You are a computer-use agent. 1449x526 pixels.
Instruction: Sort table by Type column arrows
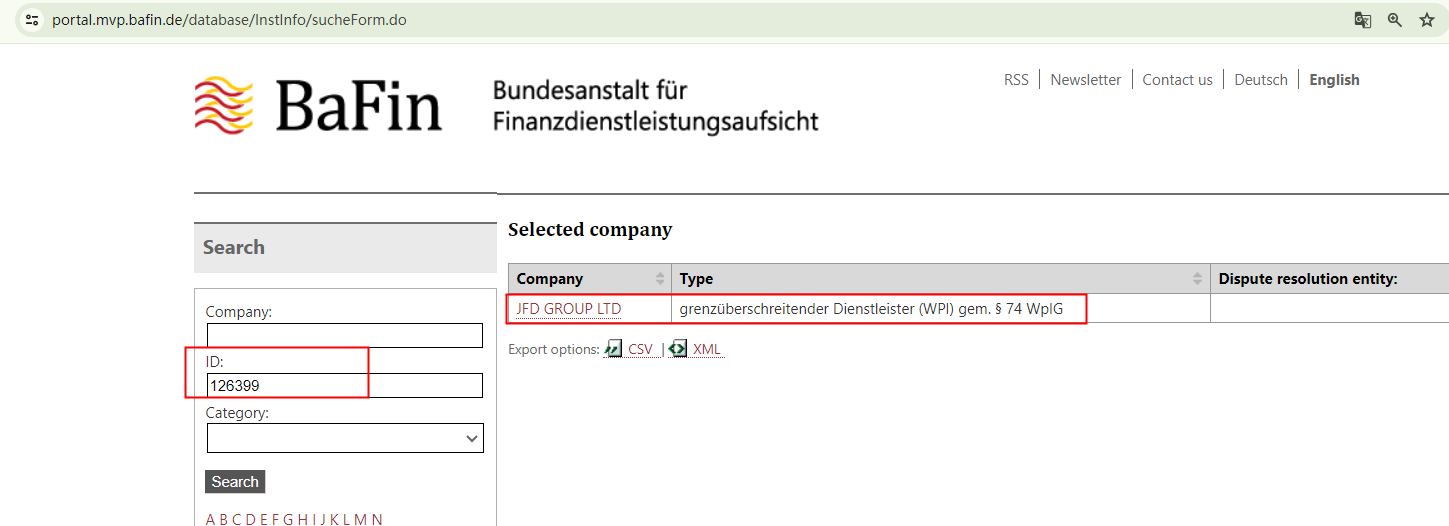(x=1198, y=279)
